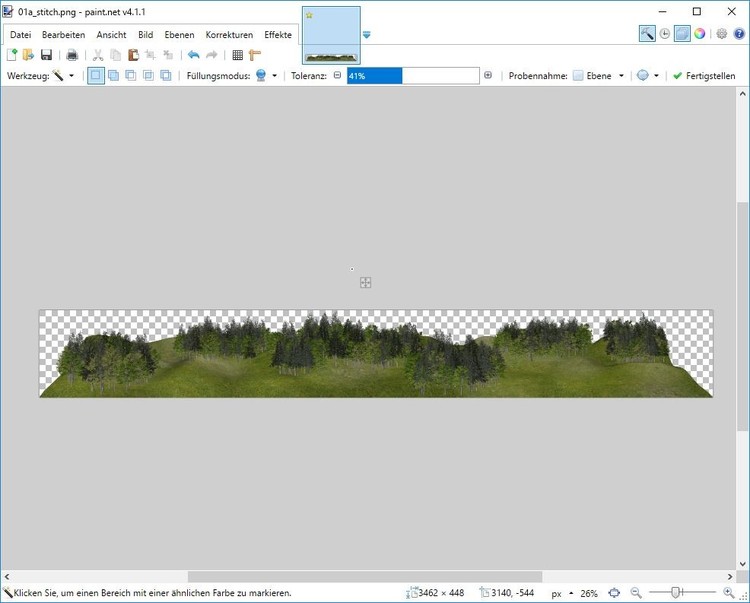Open the Korrekturen menu
750x603 pixels.
pos(229,35)
